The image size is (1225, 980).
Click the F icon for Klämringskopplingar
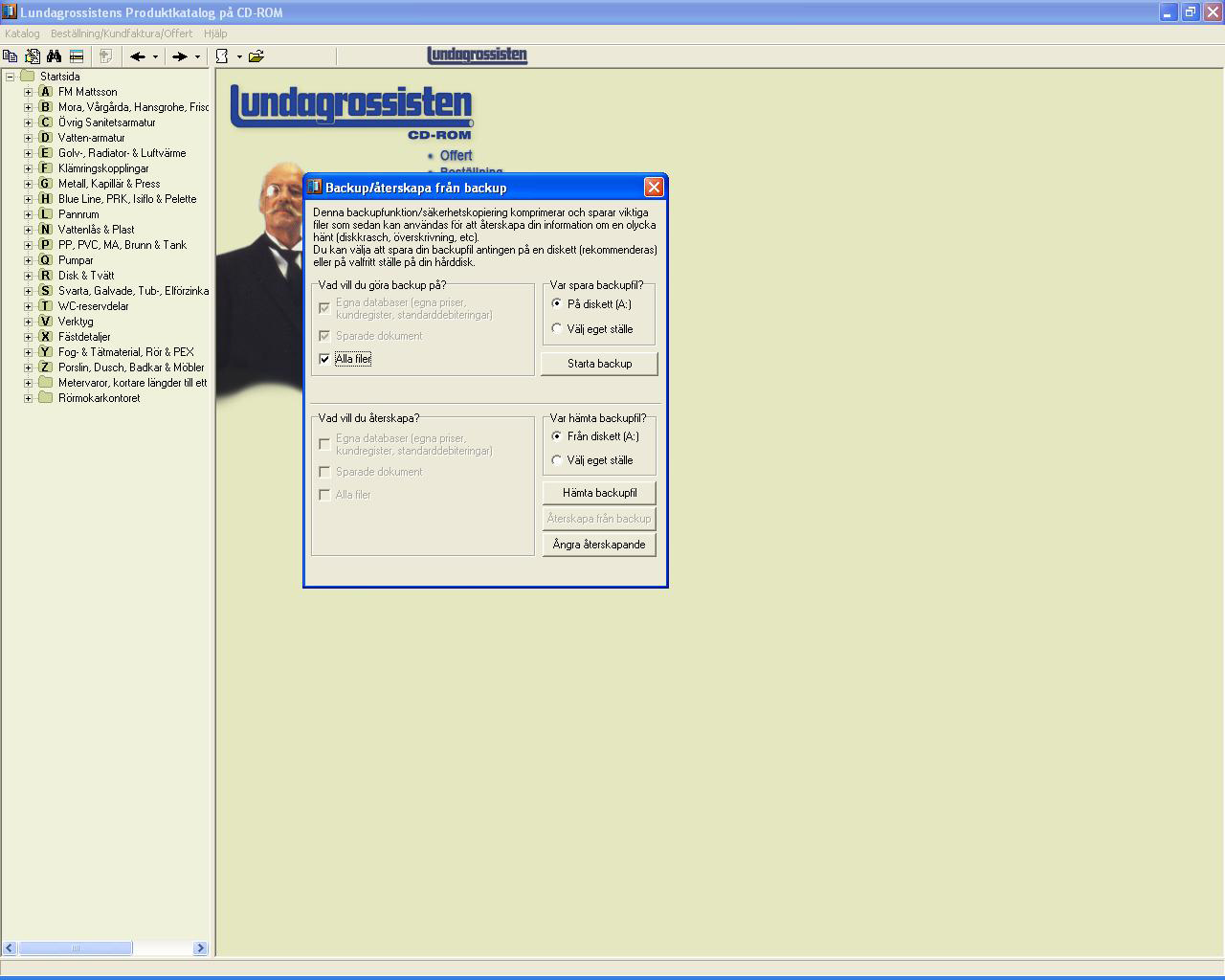tap(45, 168)
